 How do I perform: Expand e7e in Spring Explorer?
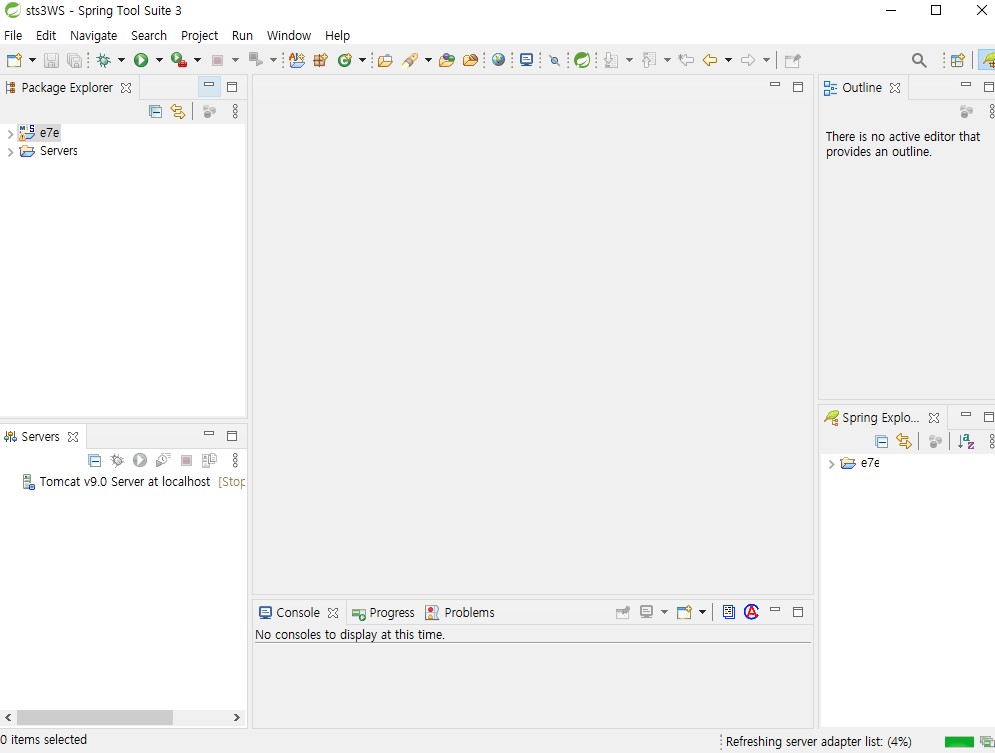click(831, 464)
